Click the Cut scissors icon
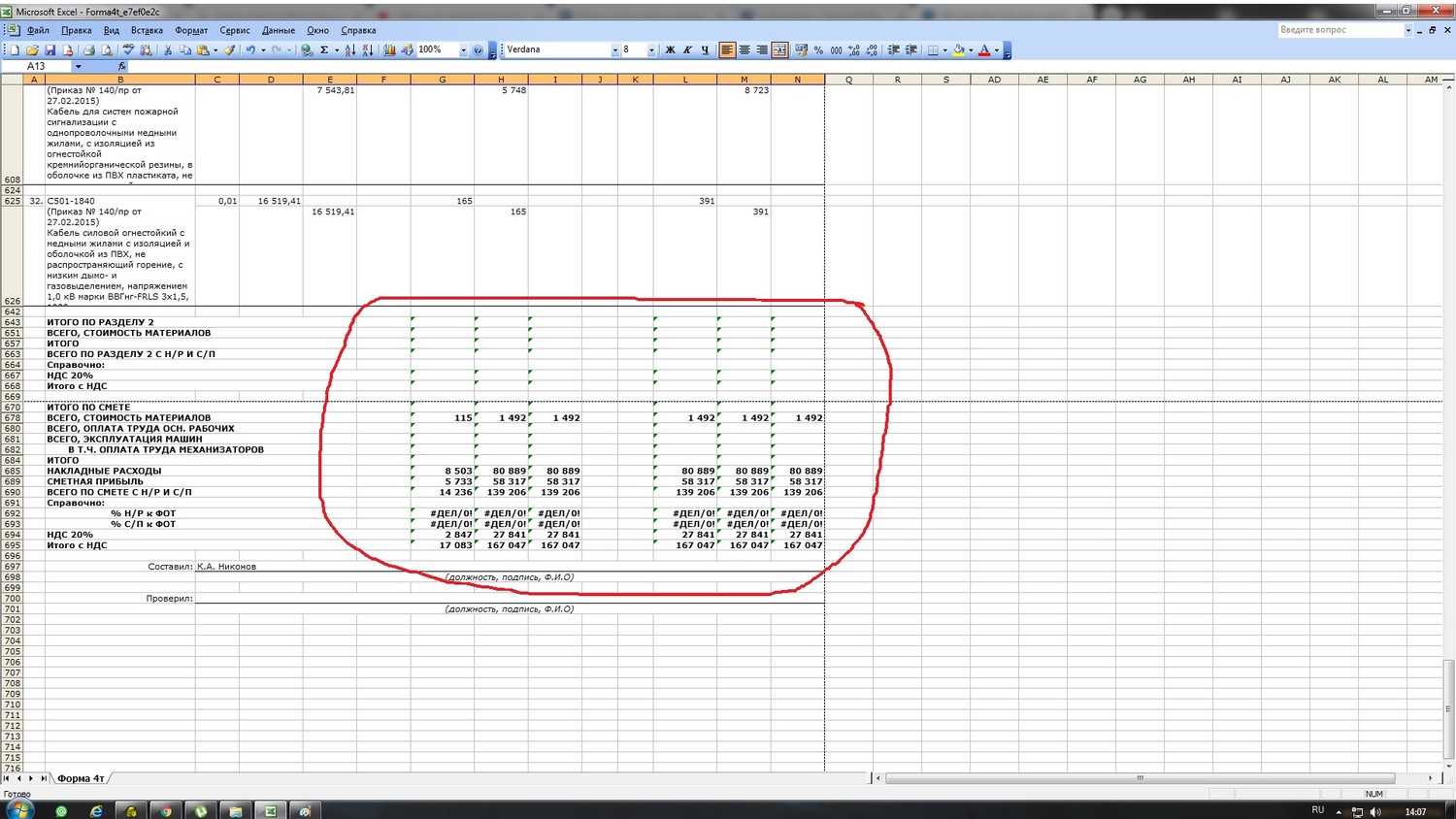This screenshot has width=1456, height=819. [x=168, y=50]
